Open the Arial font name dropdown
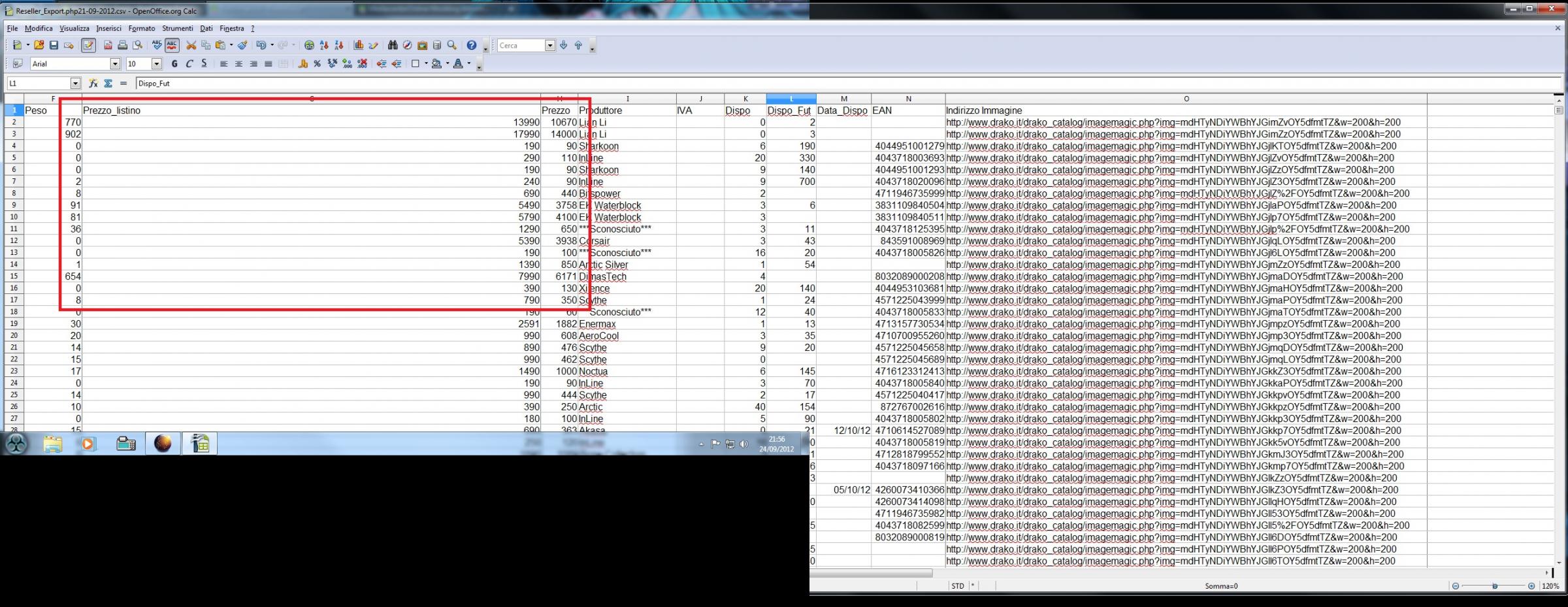The image size is (1568, 607). tap(115, 63)
